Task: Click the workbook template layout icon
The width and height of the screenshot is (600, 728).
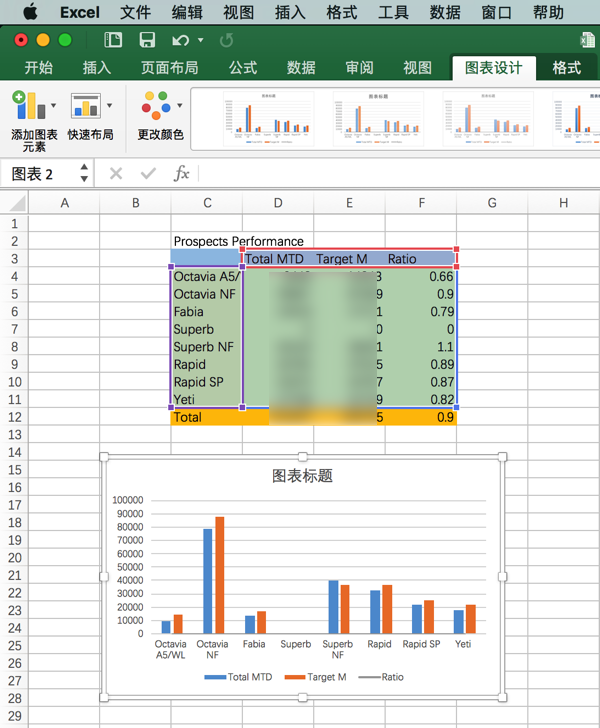Action: tap(113, 40)
